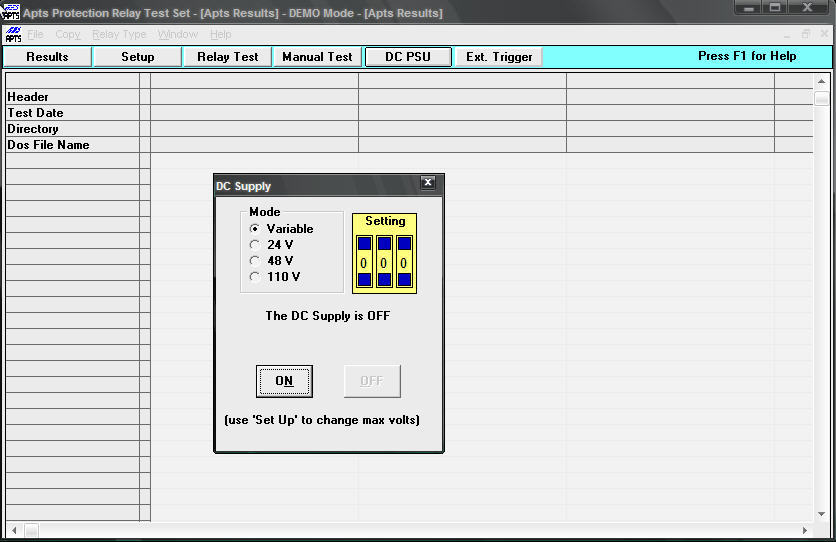This screenshot has height=542, width=836.
Task: Click the horizontal scrollbar thumb
Action: [x=31, y=530]
